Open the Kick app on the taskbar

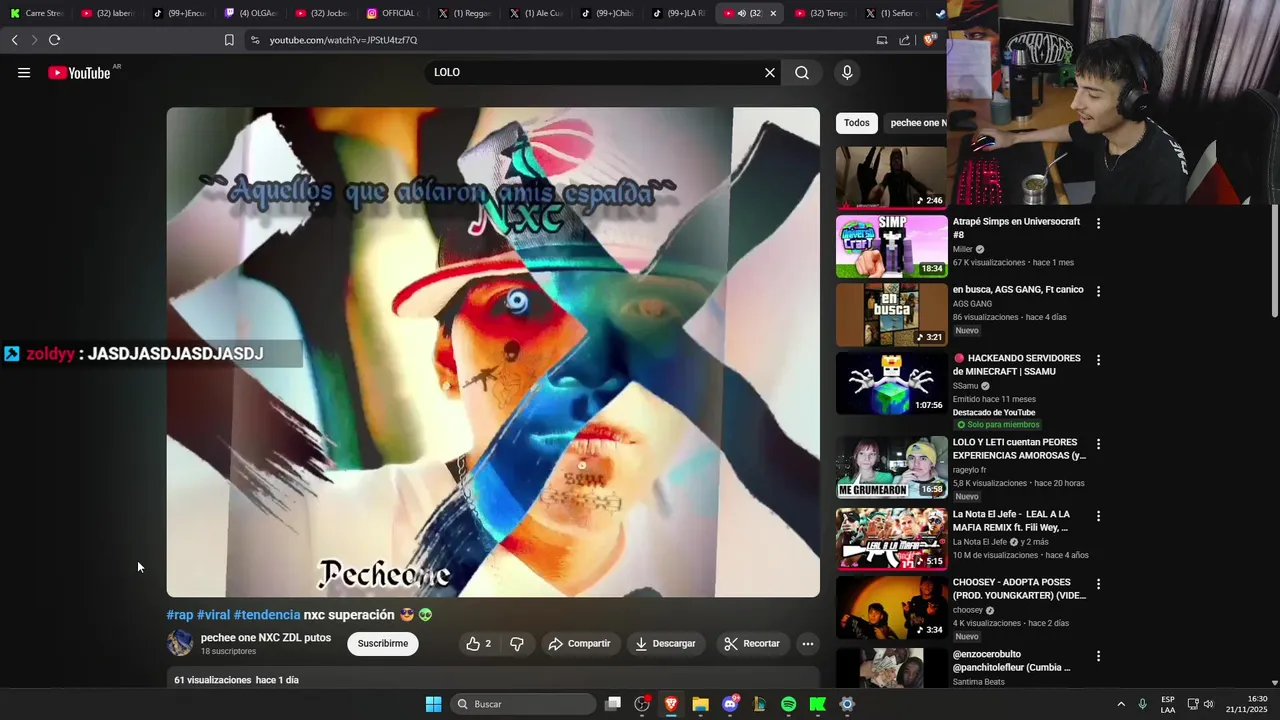pos(817,704)
